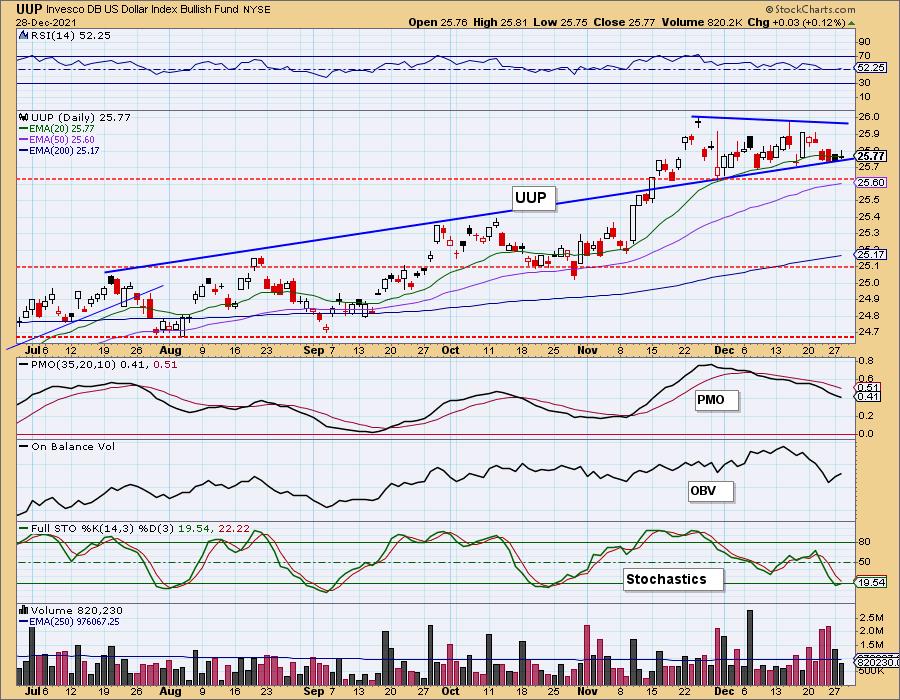Click the 'EMA(20) 25.77' legend text

pyautogui.click(x=61, y=129)
